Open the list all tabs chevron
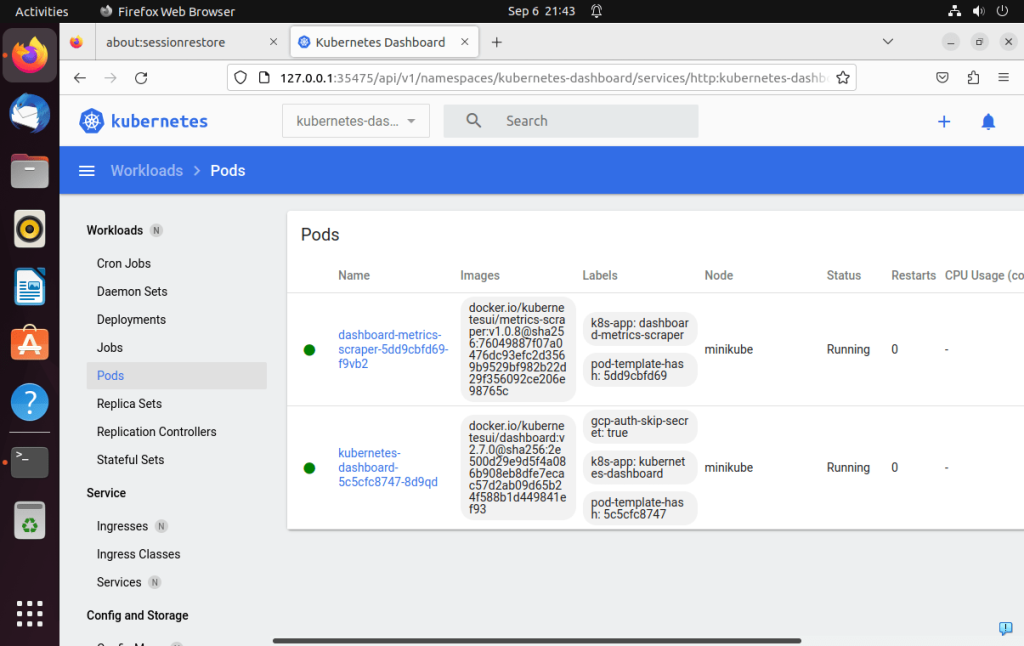This screenshot has height=646, width=1024. point(887,42)
